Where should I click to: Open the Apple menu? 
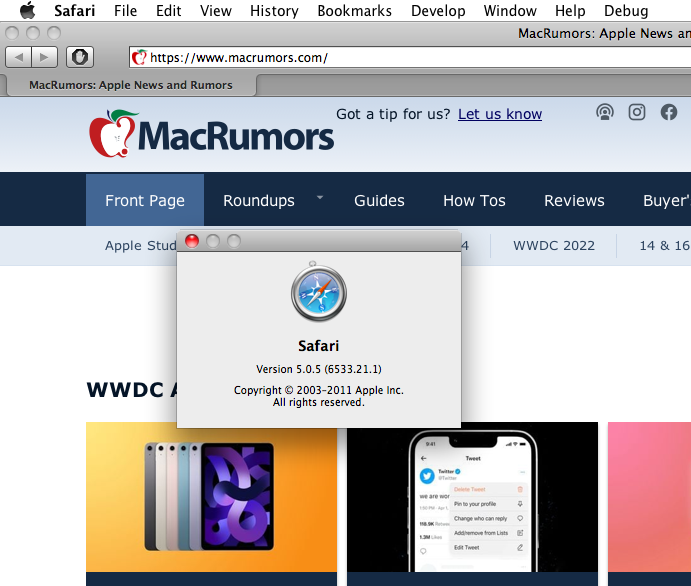(x=28, y=10)
